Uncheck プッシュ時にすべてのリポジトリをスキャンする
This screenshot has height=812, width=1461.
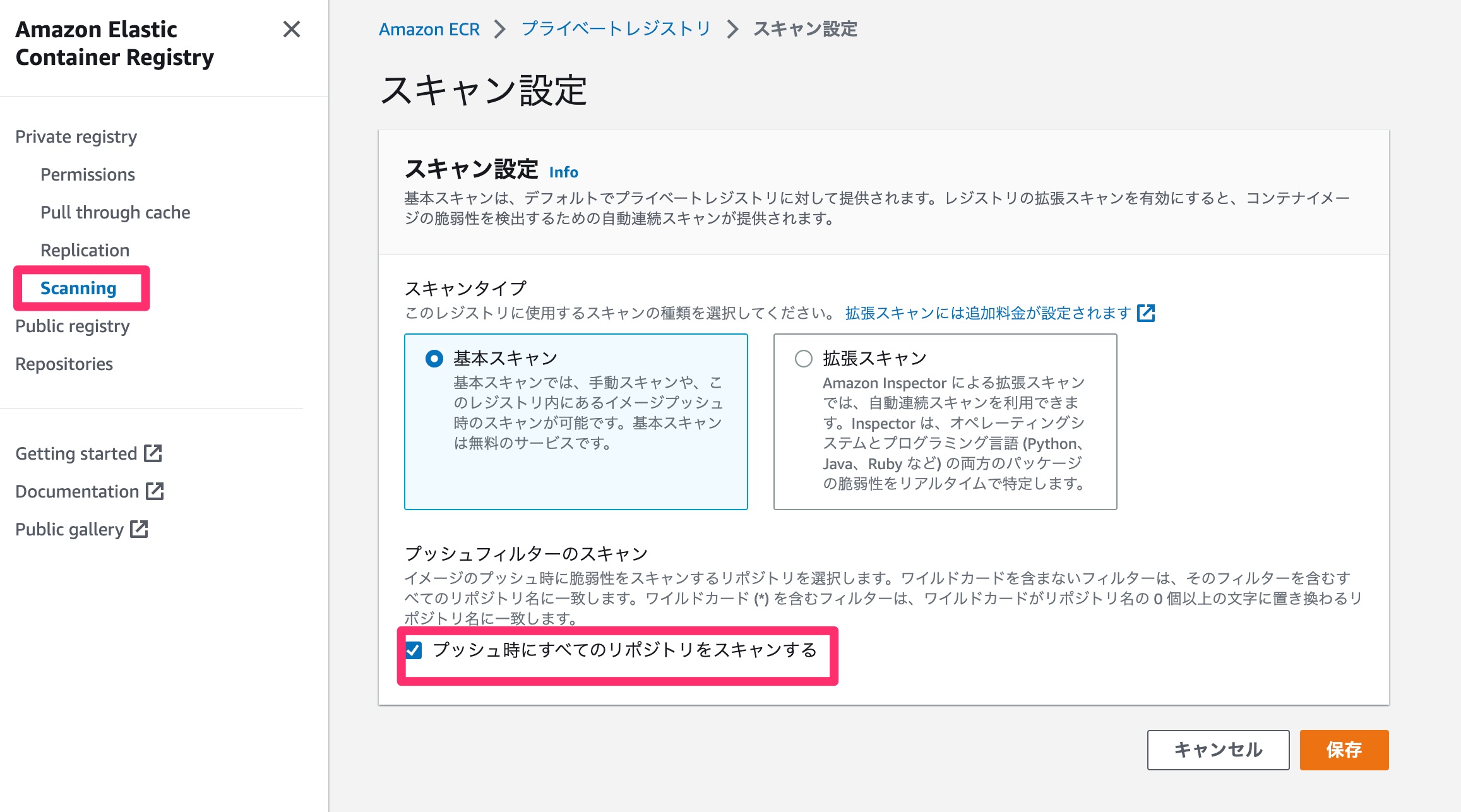pyautogui.click(x=414, y=652)
